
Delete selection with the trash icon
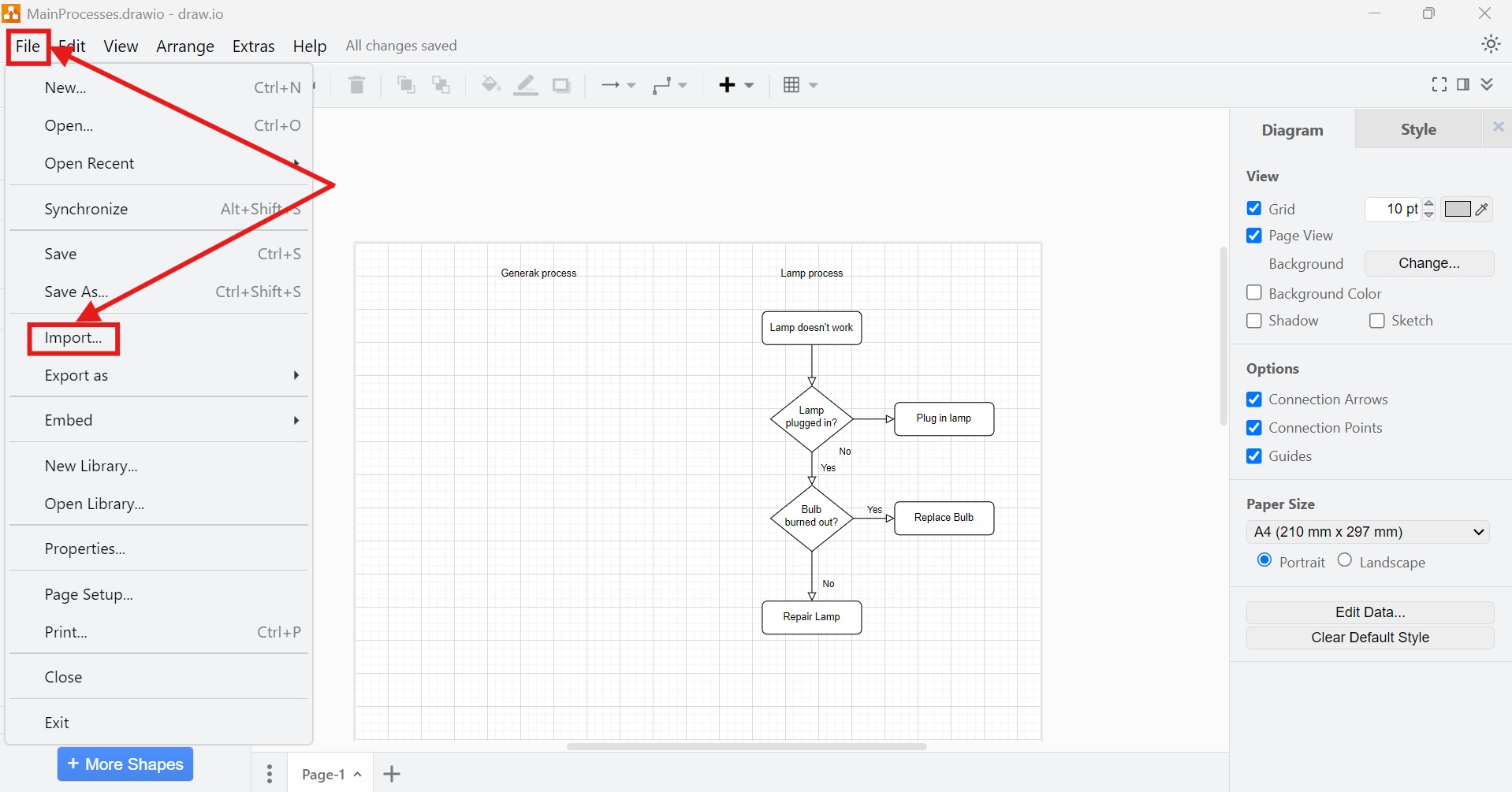pos(356,85)
